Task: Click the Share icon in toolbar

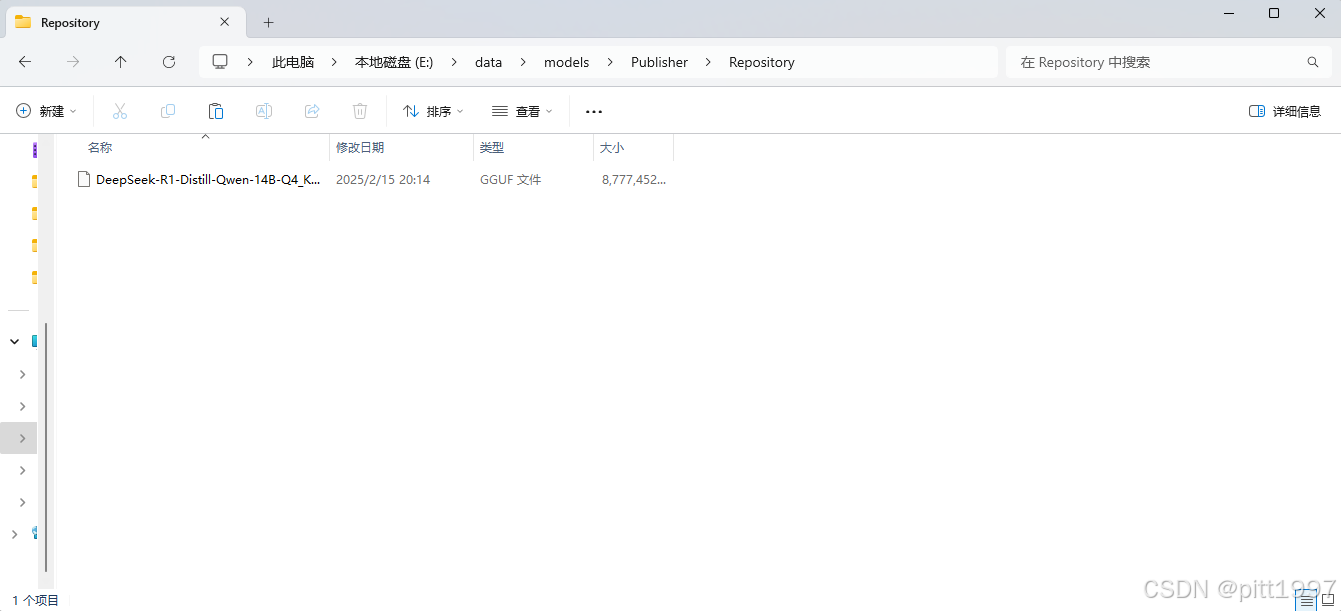Action: coord(312,111)
